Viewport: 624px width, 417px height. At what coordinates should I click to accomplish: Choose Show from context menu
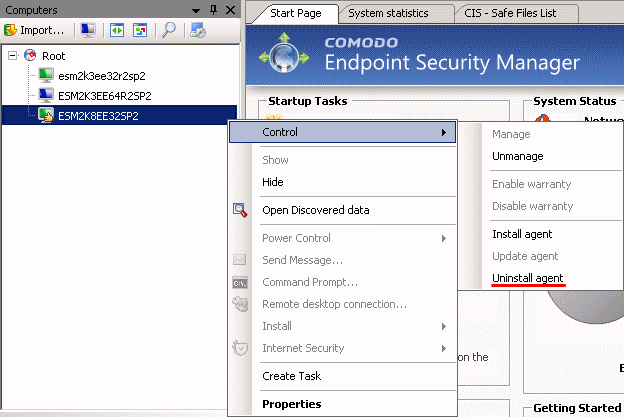(275, 160)
